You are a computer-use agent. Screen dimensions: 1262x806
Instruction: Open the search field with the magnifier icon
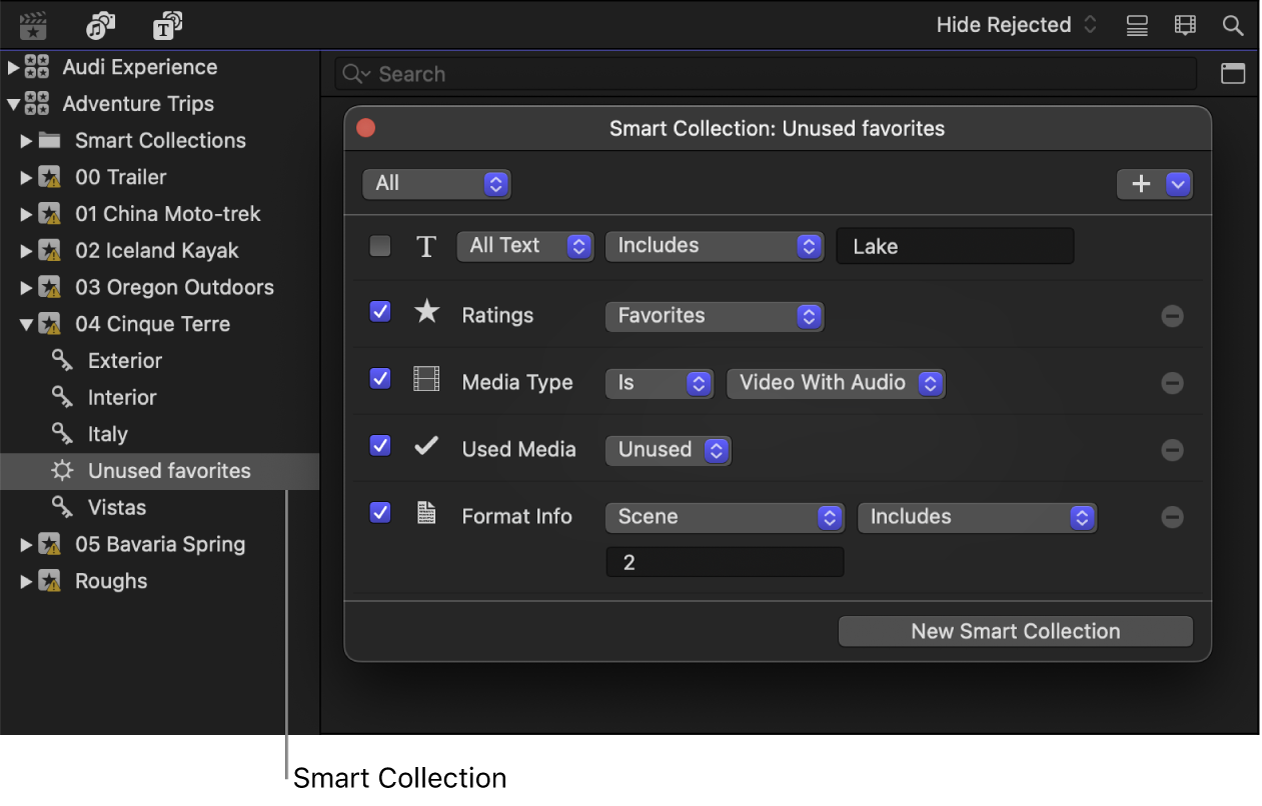(1232, 24)
